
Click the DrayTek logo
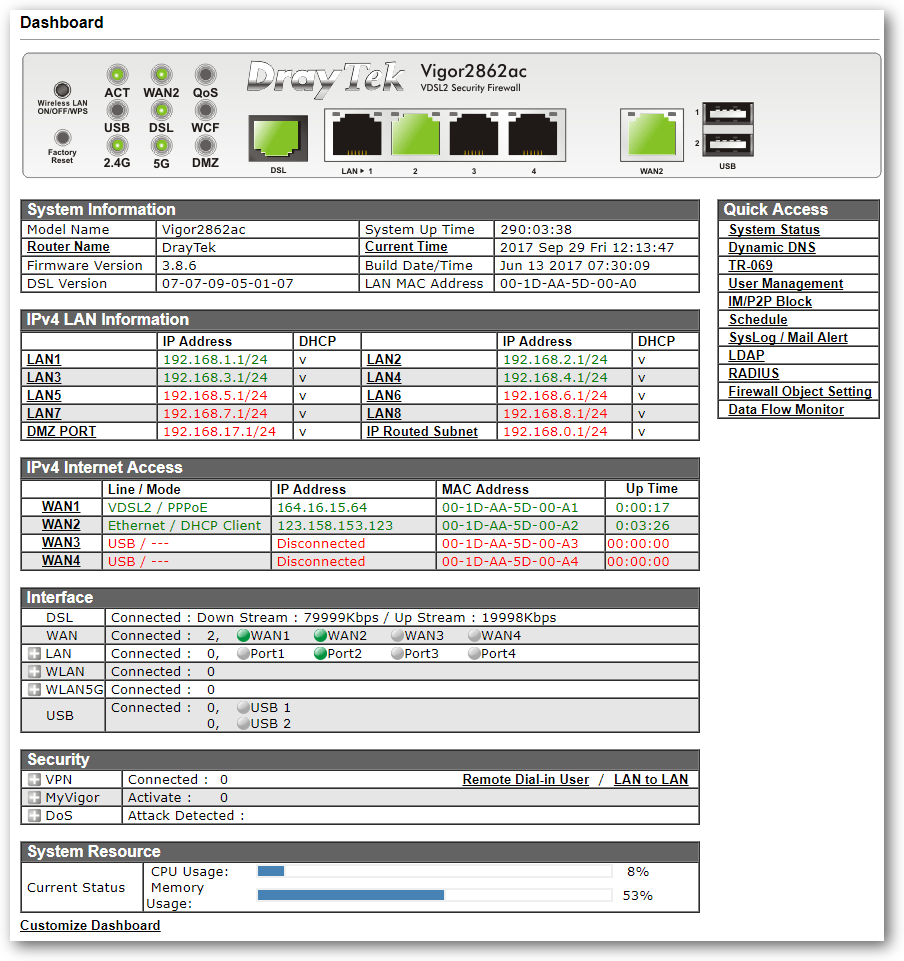tap(325, 79)
